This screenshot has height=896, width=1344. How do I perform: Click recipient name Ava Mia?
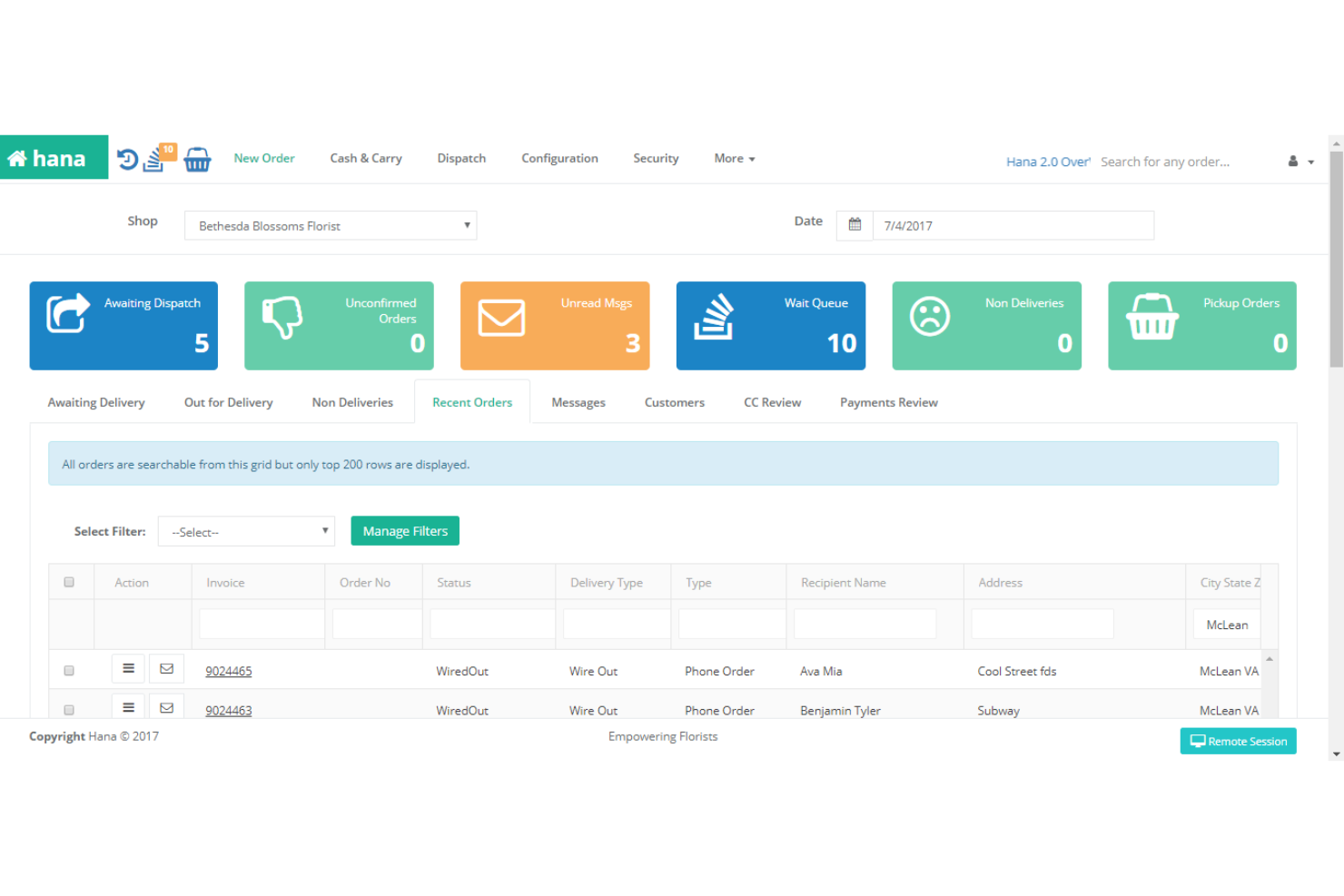[821, 671]
